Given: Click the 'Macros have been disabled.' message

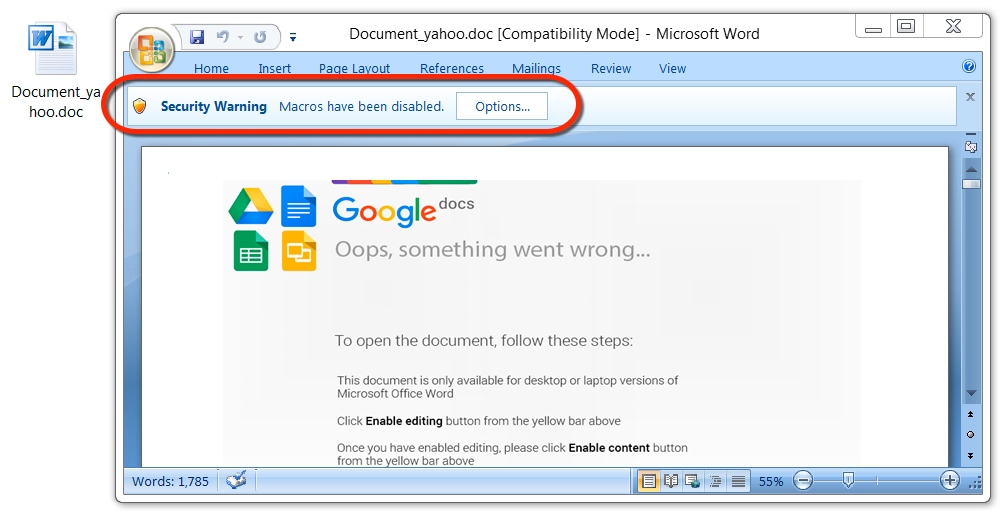Looking at the screenshot, I should coord(361,107).
